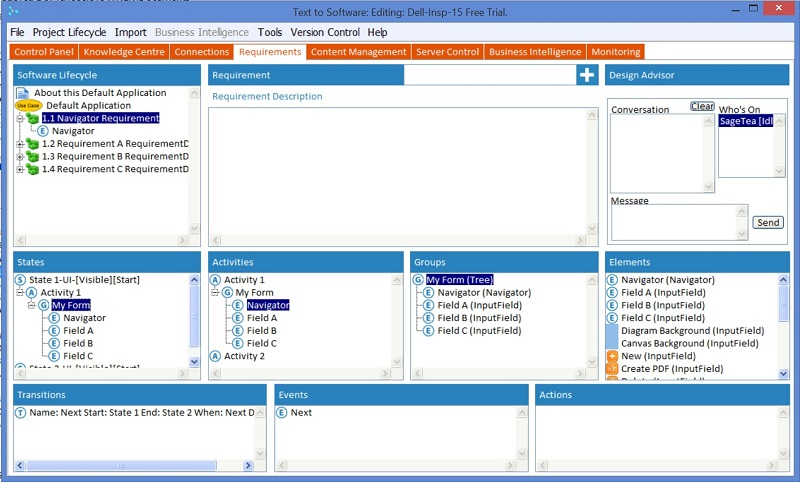
Task: Click down arrow of States panel scrollbar
Action: click(x=194, y=362)
